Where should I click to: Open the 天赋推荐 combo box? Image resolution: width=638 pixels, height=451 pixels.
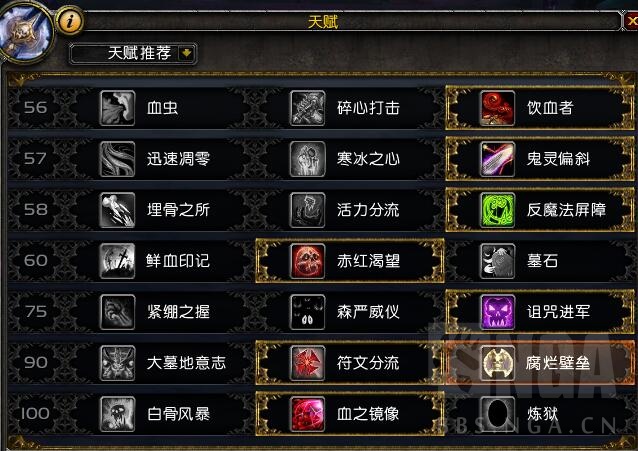[133, 53]
